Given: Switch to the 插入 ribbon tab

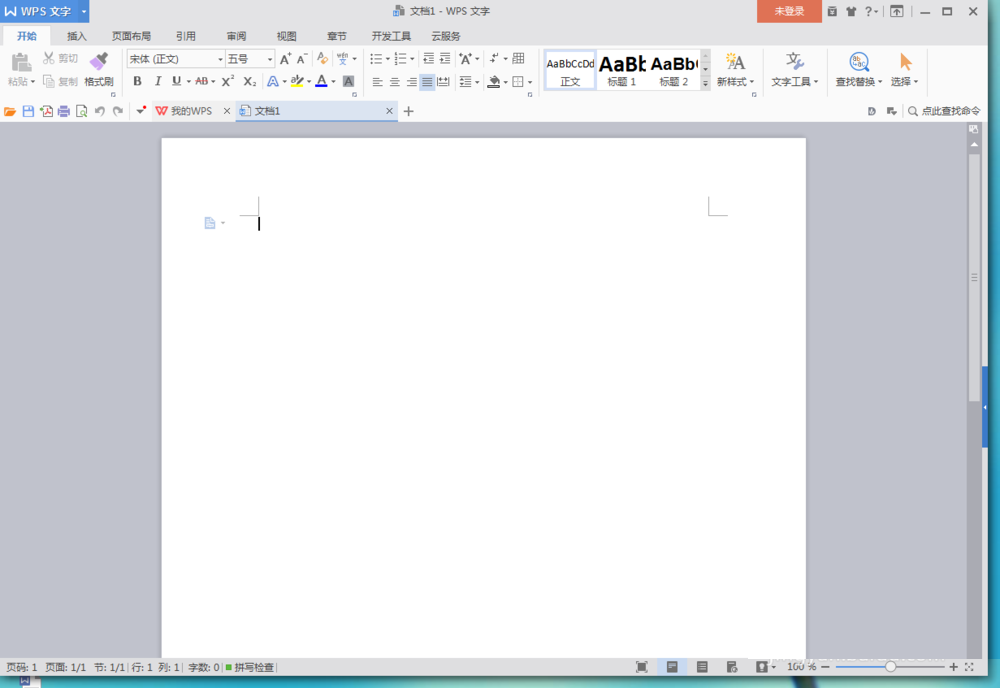Looking at the screenshot, I should click(x=77, y=36).
